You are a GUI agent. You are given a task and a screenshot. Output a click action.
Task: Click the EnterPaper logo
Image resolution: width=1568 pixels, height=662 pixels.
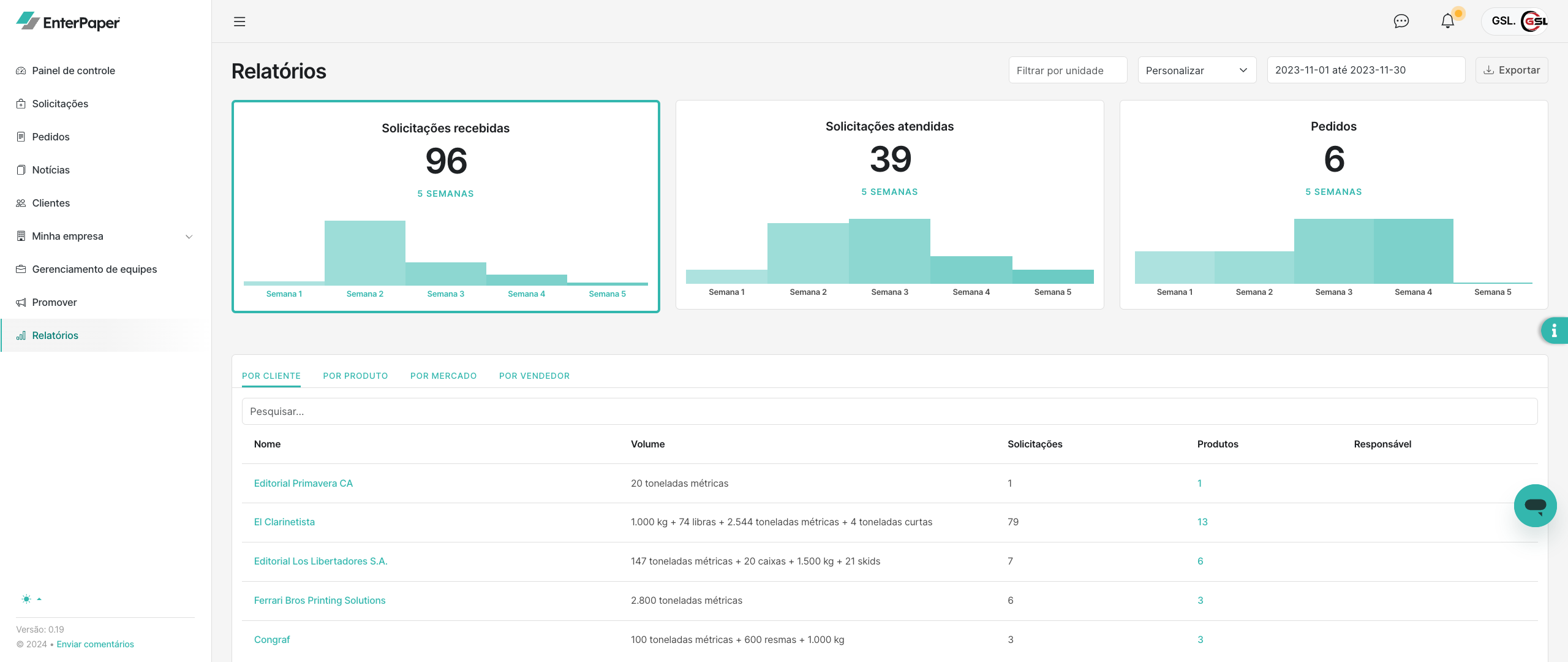click(68, 21)
